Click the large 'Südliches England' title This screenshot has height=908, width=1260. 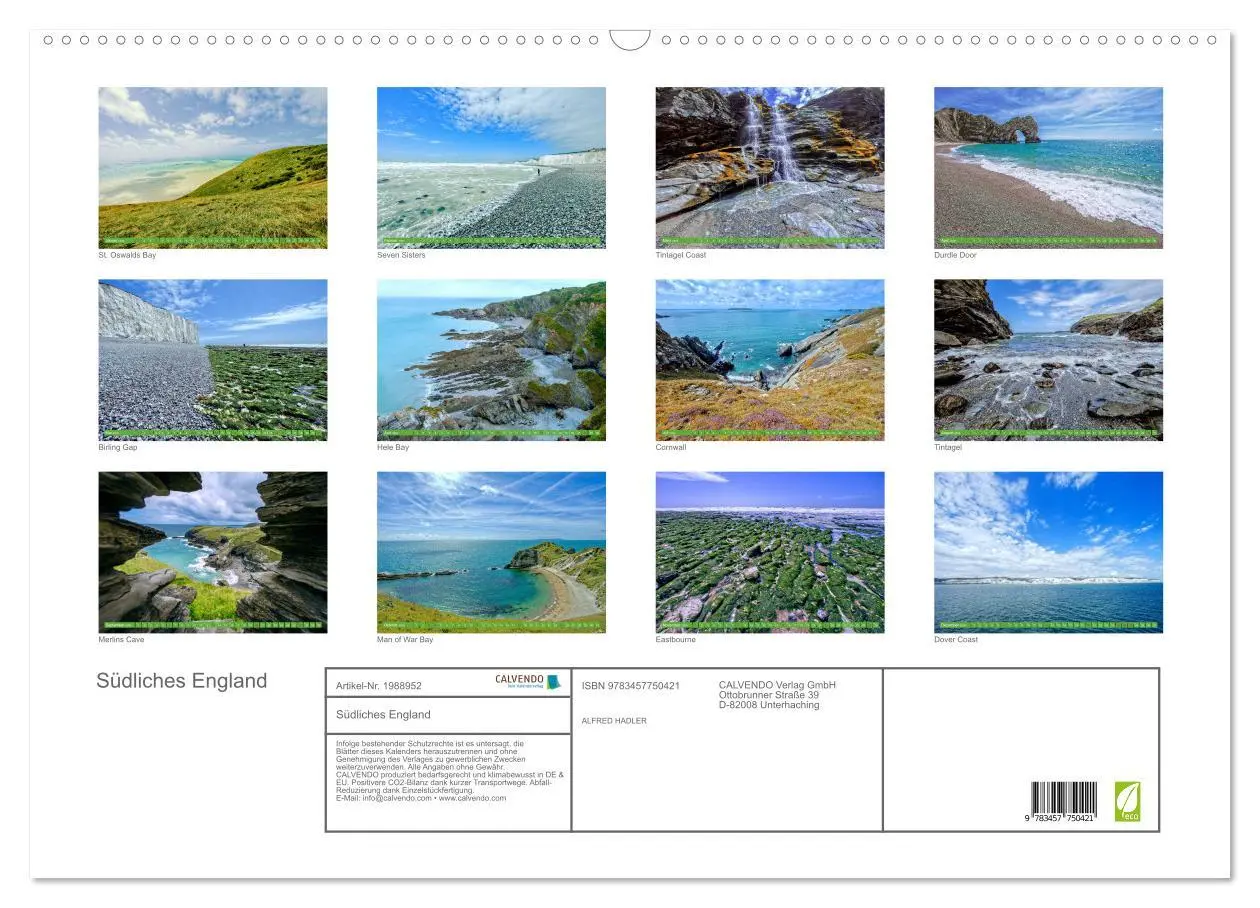click(x=182, y=681)
